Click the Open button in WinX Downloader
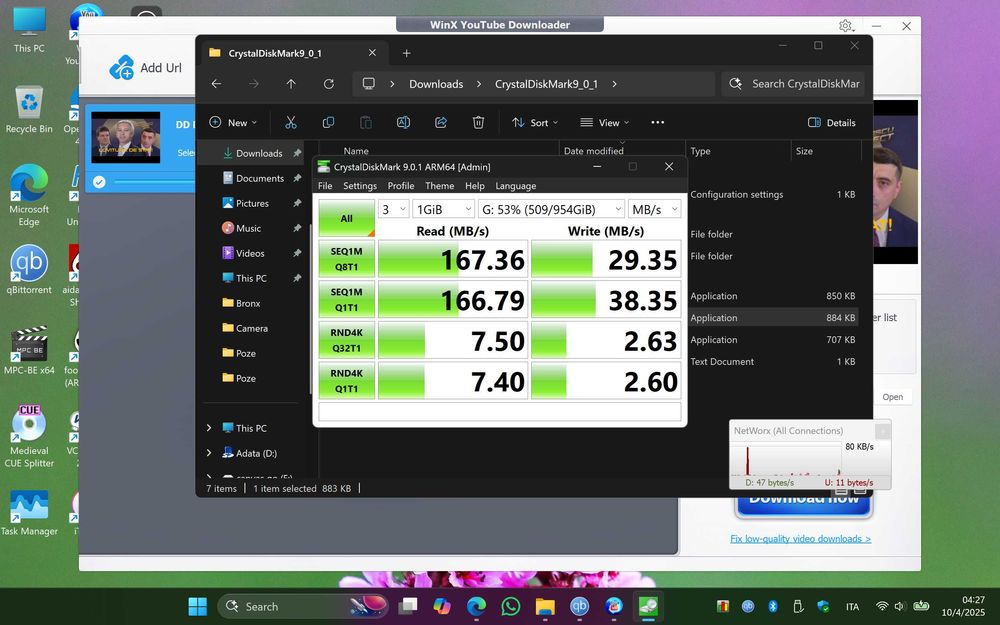This screenshot has height=625, width=1000. tap(892, 397)
